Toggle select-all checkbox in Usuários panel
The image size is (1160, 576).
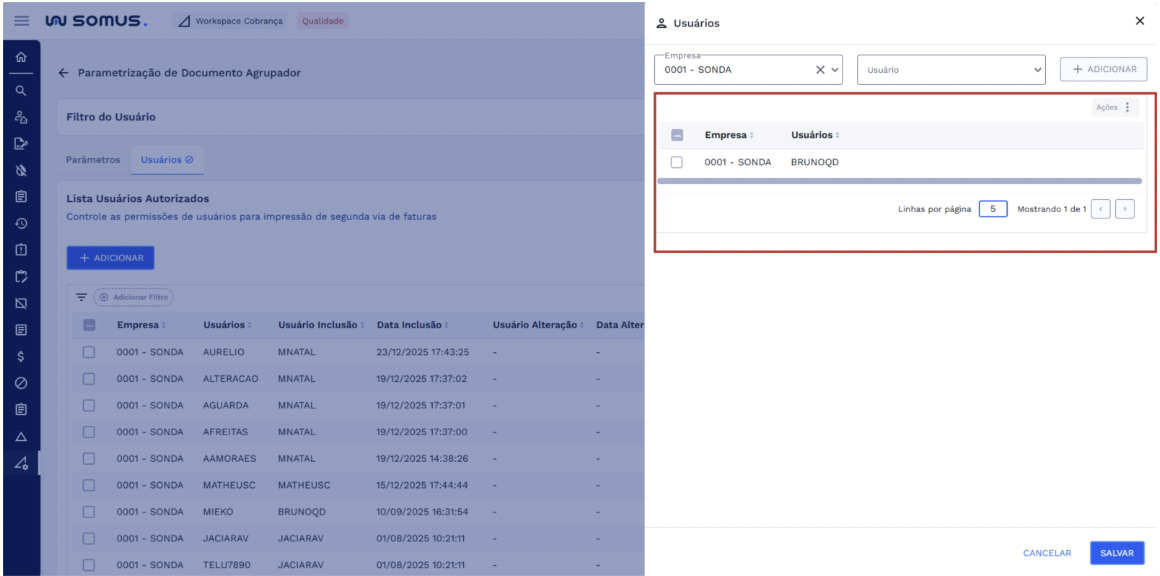(677, 135)
